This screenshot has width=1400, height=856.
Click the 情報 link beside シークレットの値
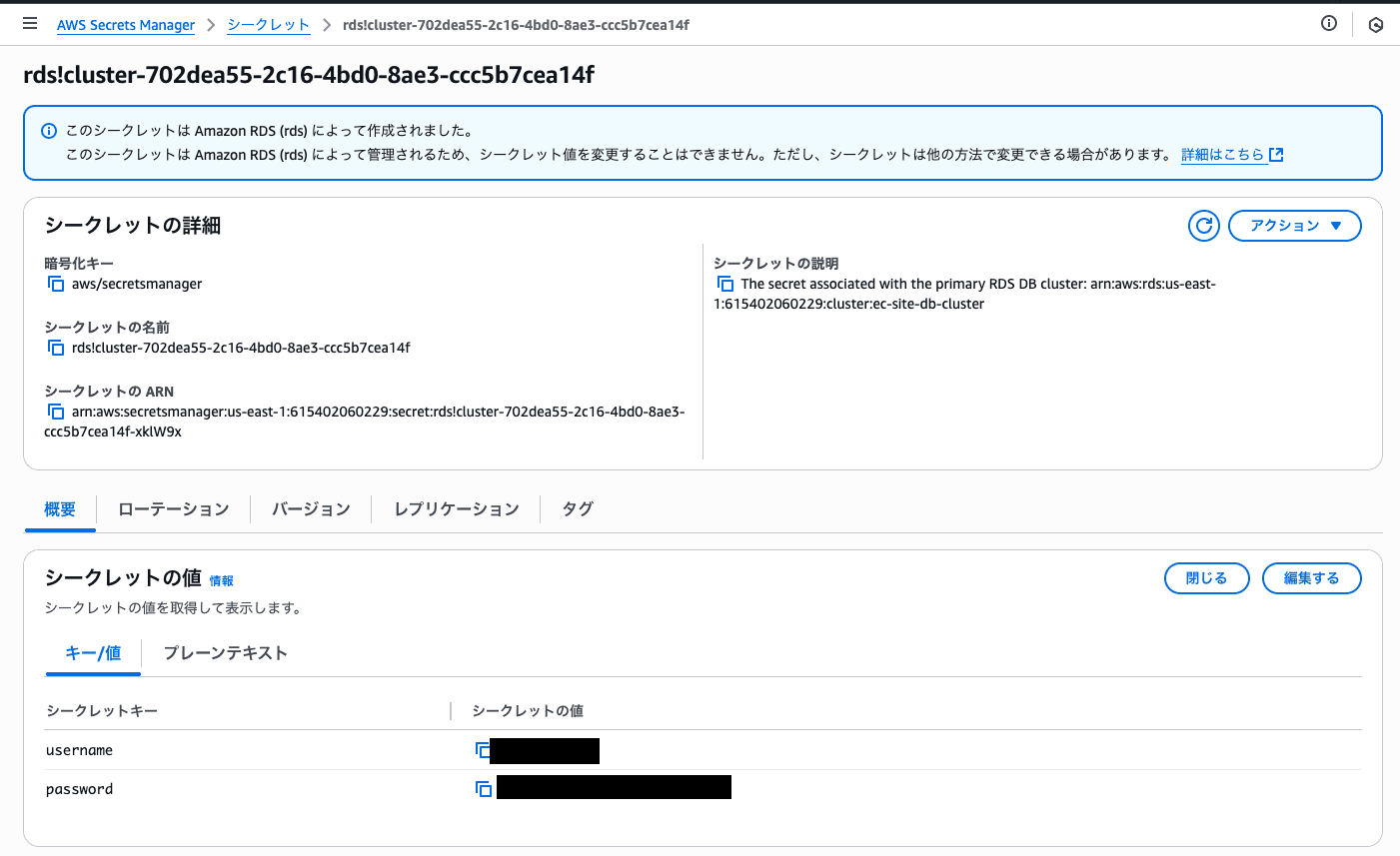[x=222, y=580]
